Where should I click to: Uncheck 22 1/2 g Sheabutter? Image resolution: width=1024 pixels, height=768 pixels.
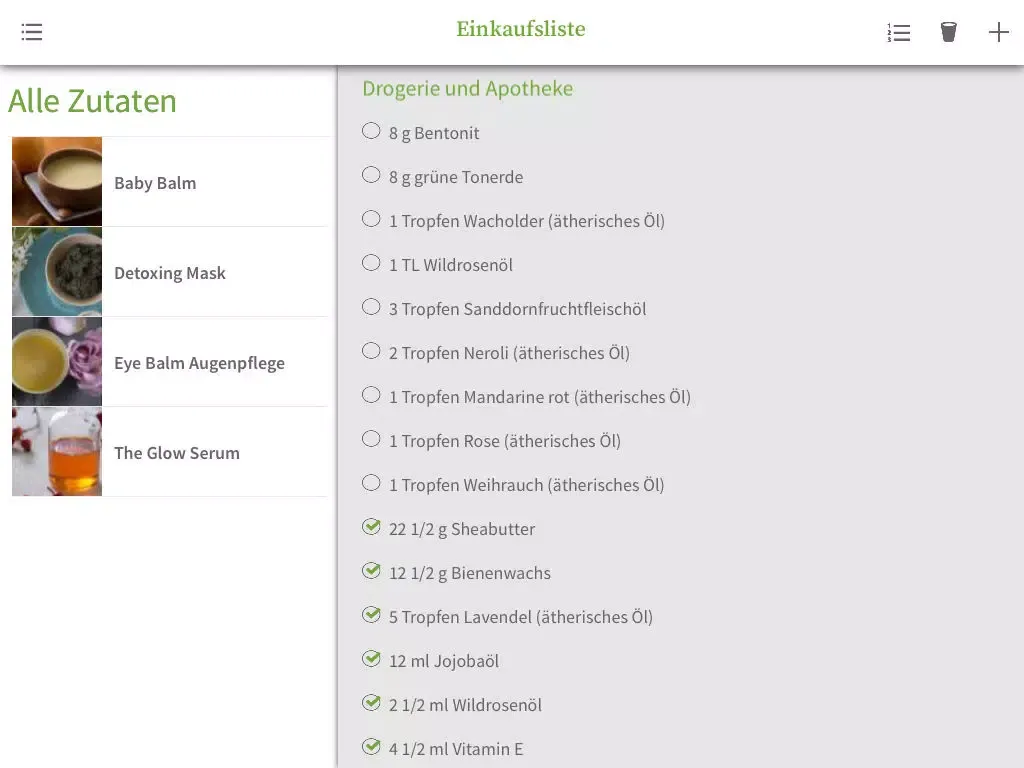point(371,527)
